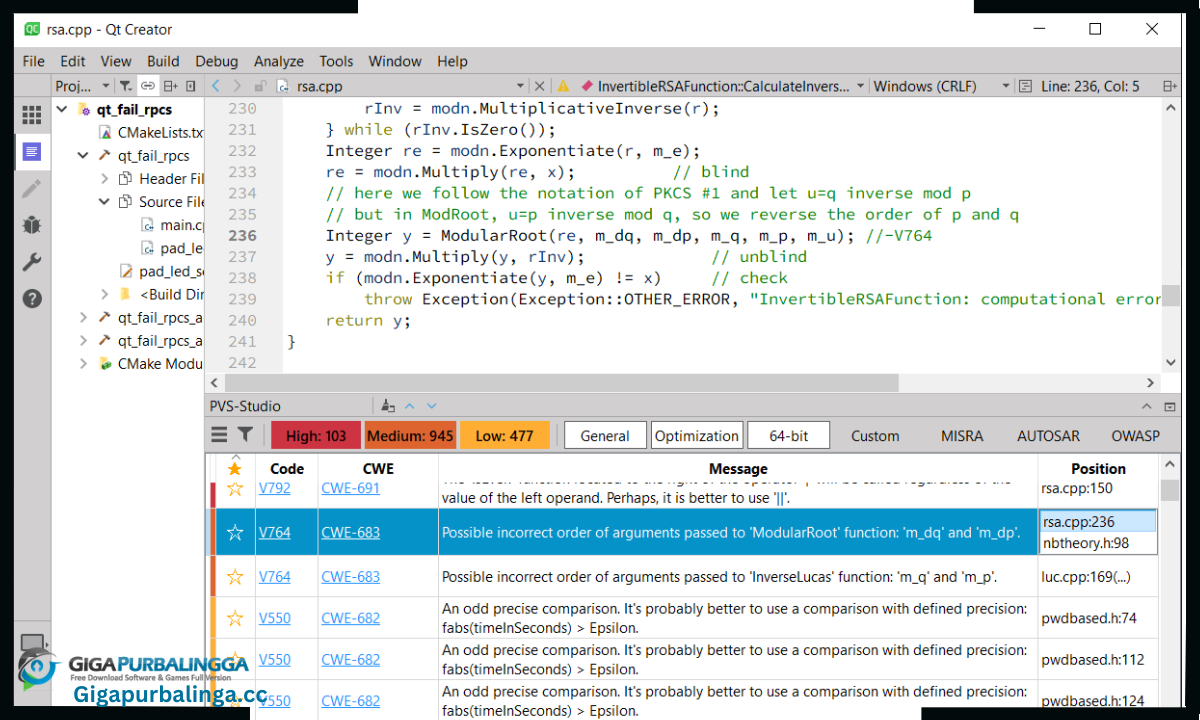1200x720 pixels.
Task: Open Debug mode bug icon
Action: tap(32, 225)
